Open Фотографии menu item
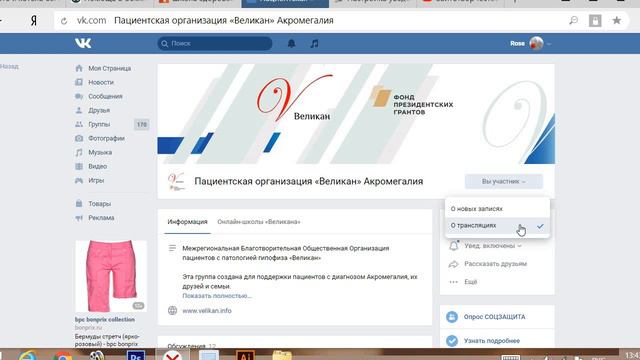The image size is (640, 360). pos(107,138)
